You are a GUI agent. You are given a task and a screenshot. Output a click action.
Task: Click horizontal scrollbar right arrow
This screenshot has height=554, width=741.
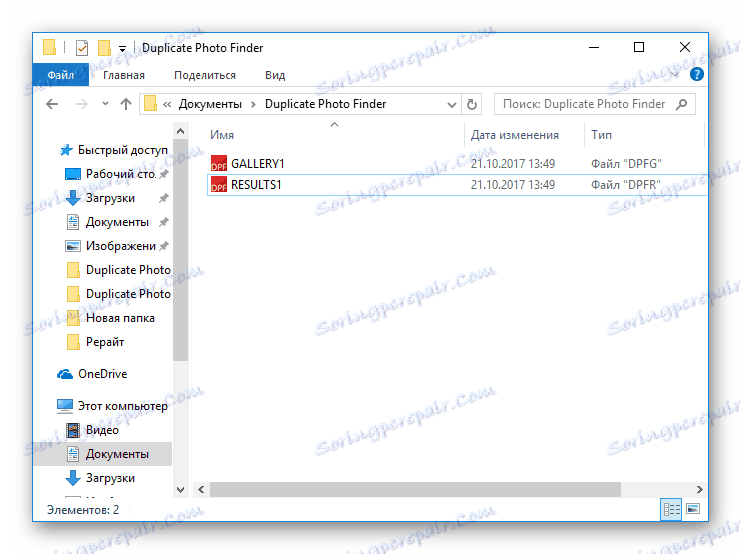click(699, 489)
